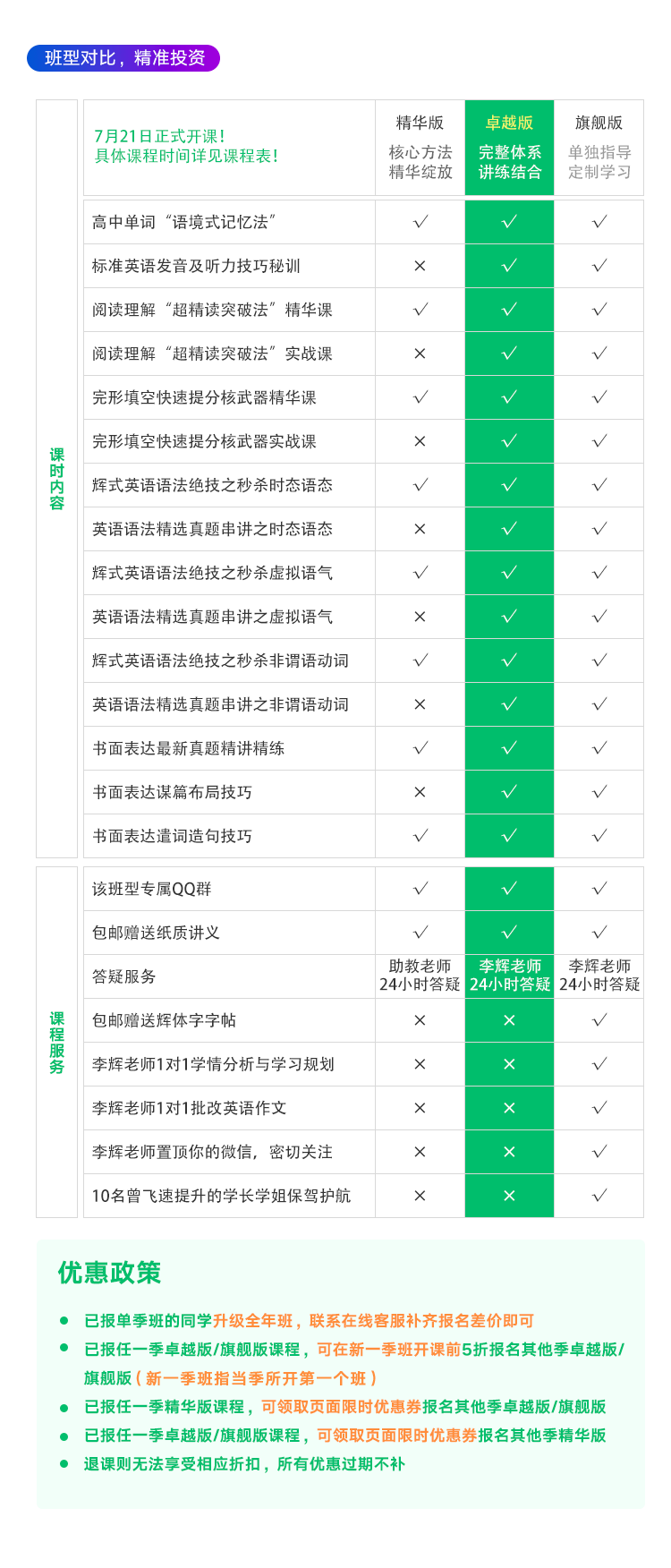Click 旗舰版 checkmark for 书面表达谋篇布局技巧
Screen dimensions: 671x1568
click(x=599, y=792)
